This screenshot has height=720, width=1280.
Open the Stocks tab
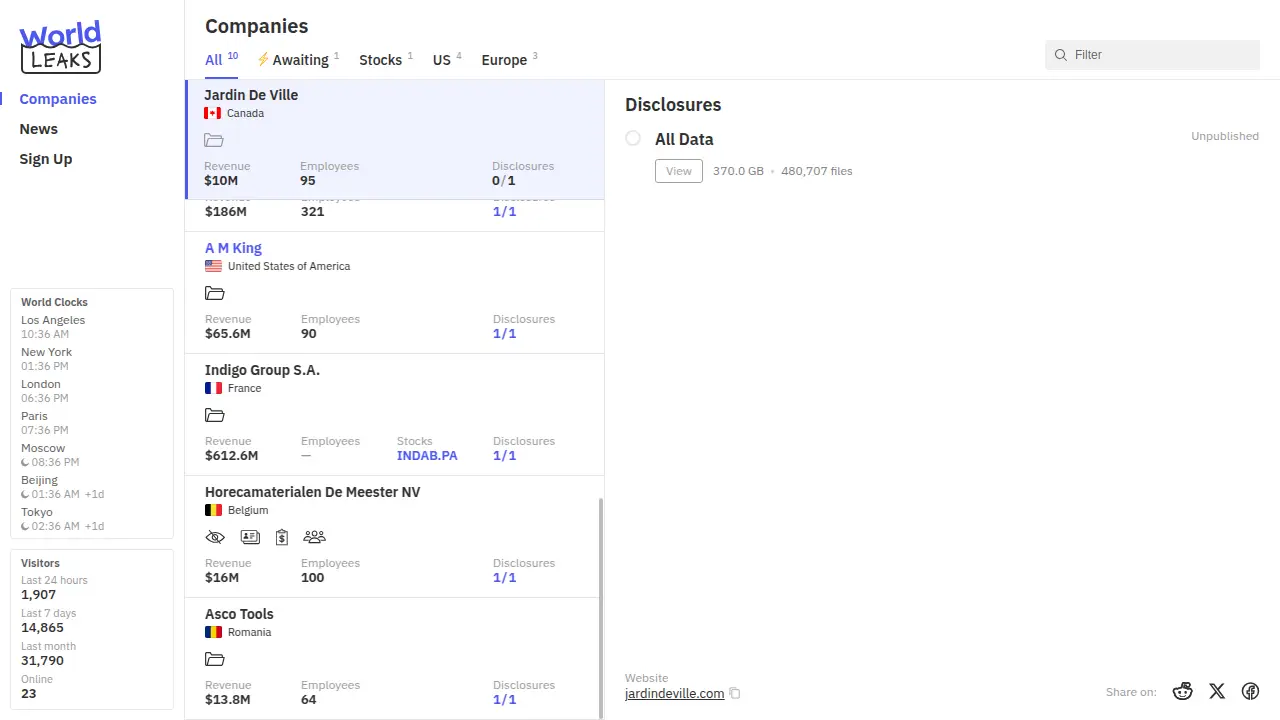pyautogui.click(x=381, y=60)
